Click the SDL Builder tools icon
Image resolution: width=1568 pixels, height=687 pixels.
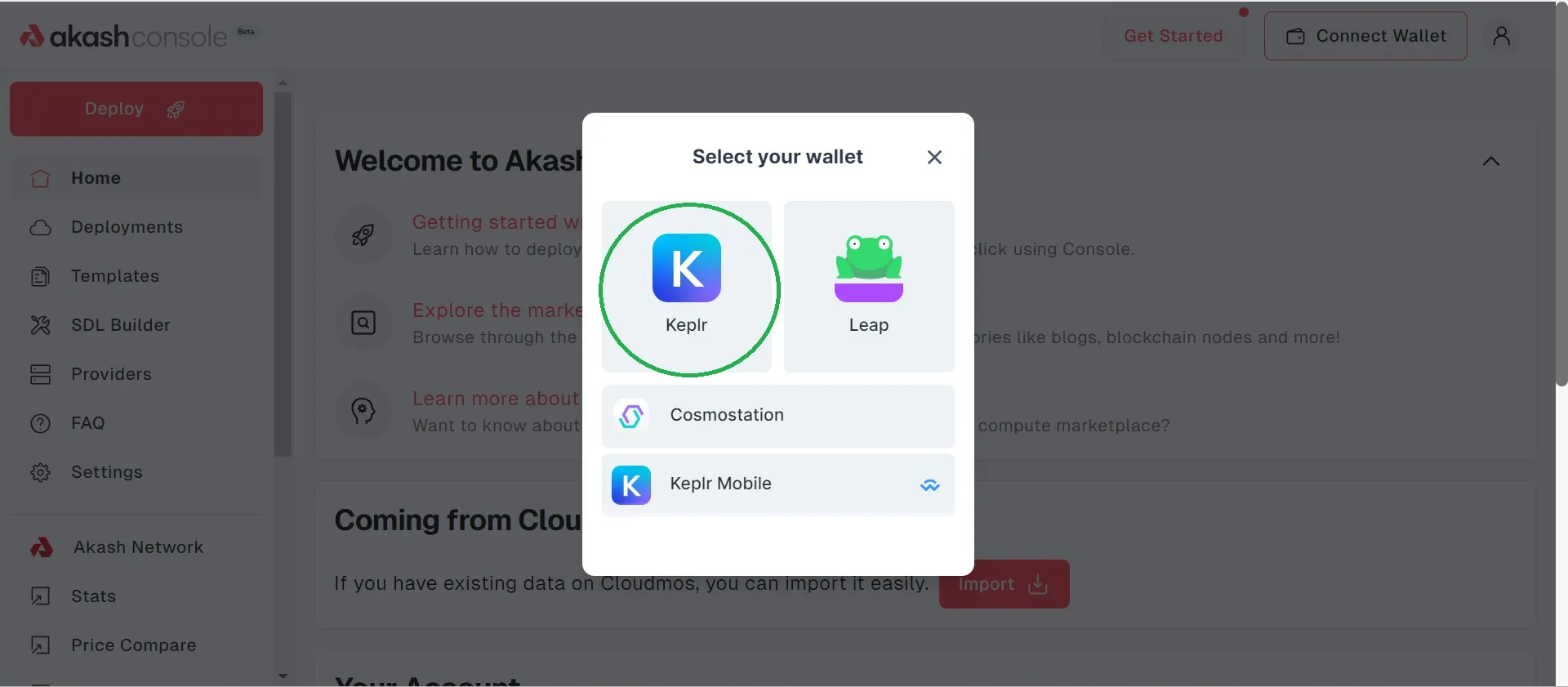40,325
